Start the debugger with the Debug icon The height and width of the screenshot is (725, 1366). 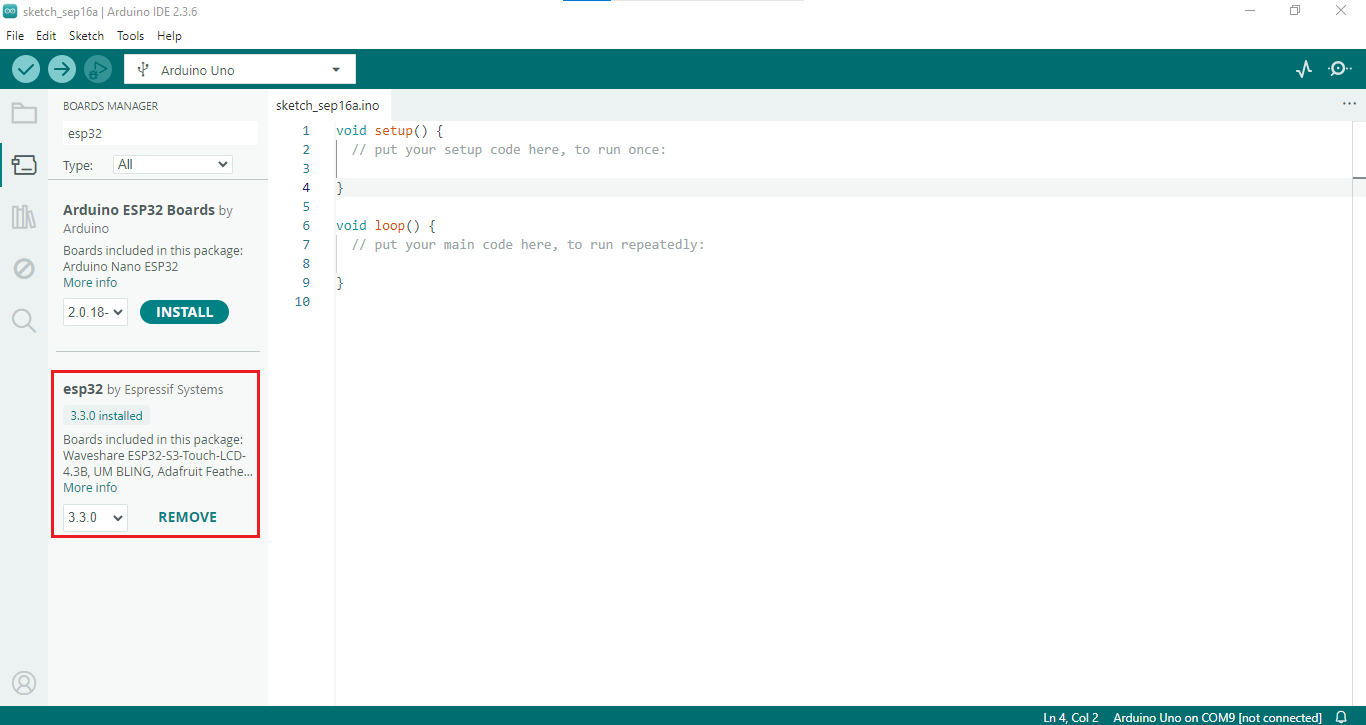point(98,69)
